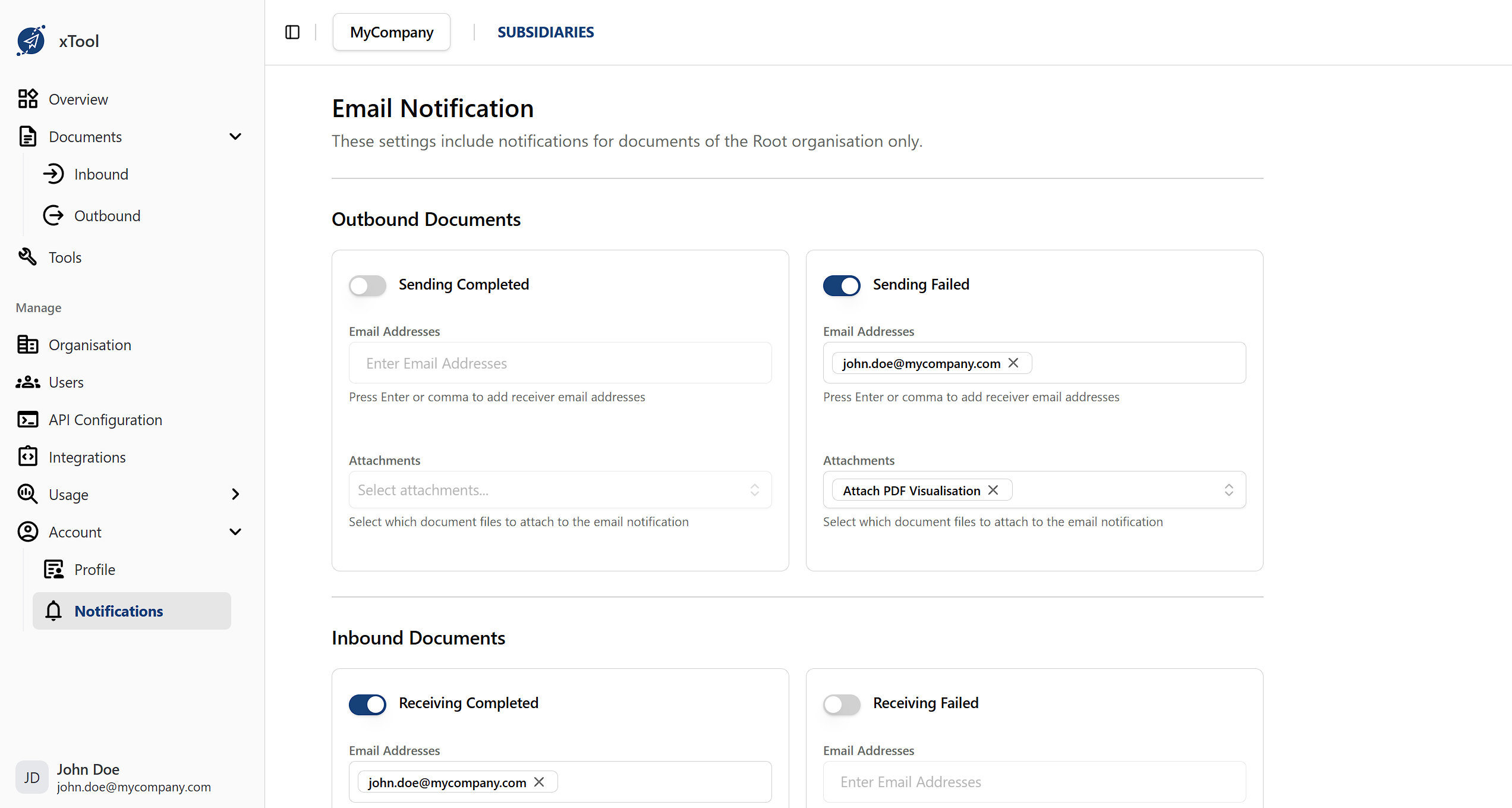Turn off Receiving Completed notifications
This screenshot has width=1512, height=808.
tap(367, 705)
